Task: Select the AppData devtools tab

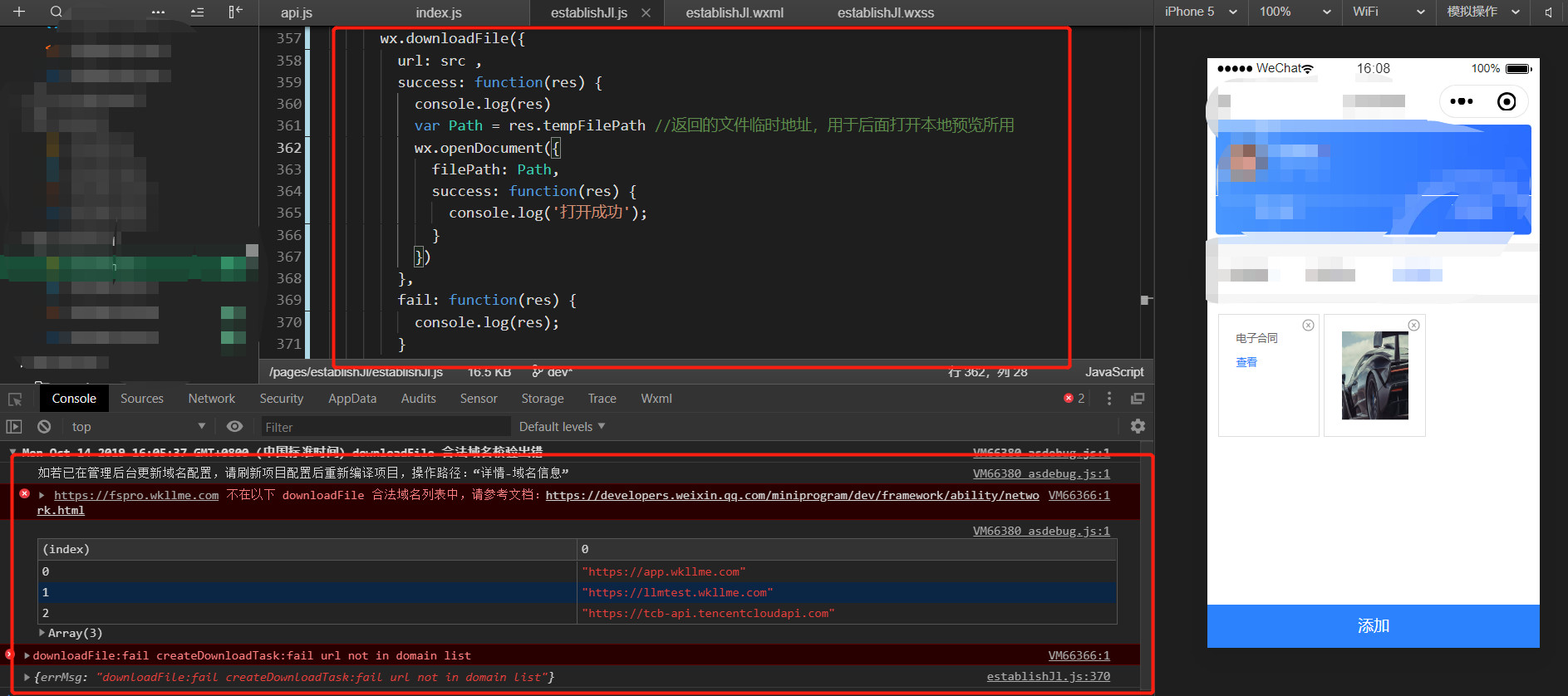Action: 352,399
